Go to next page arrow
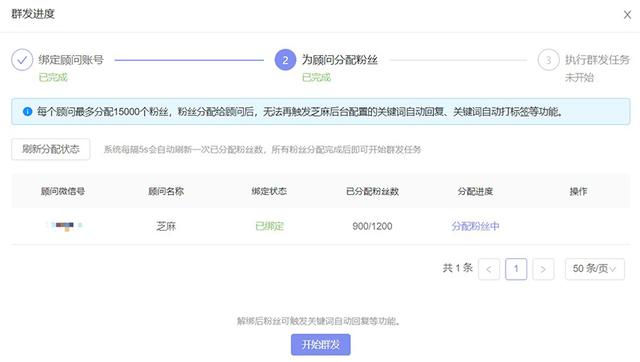640x362 pixels. [x=543, y=269]
